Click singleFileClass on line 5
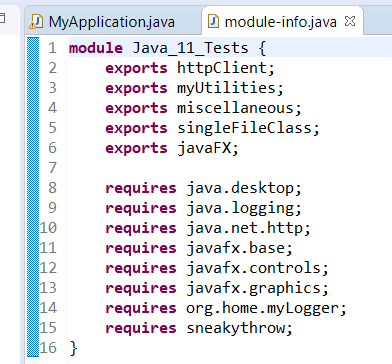Screen dimensions: 392x364 tap(244, 128)
